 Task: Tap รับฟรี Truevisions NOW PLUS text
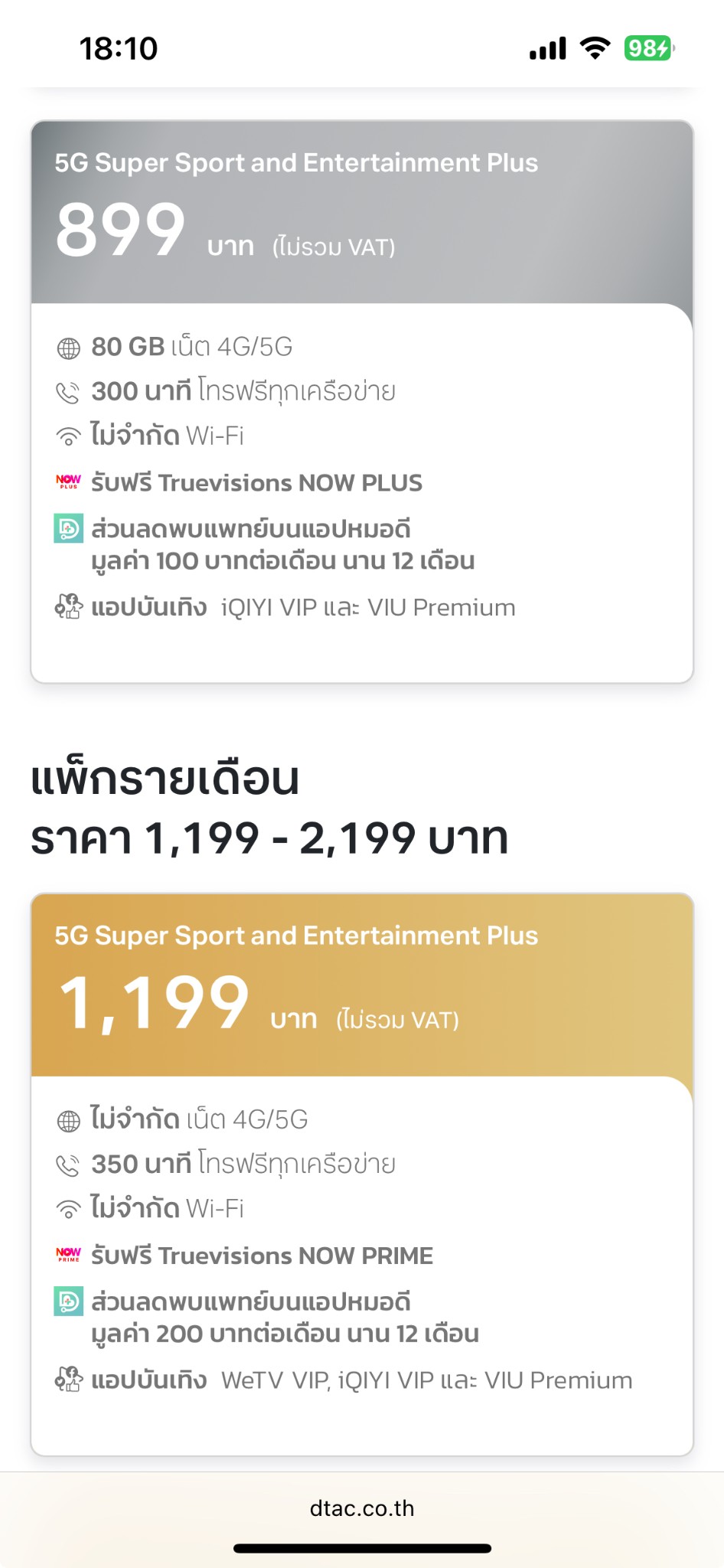(x=256, y=483)
